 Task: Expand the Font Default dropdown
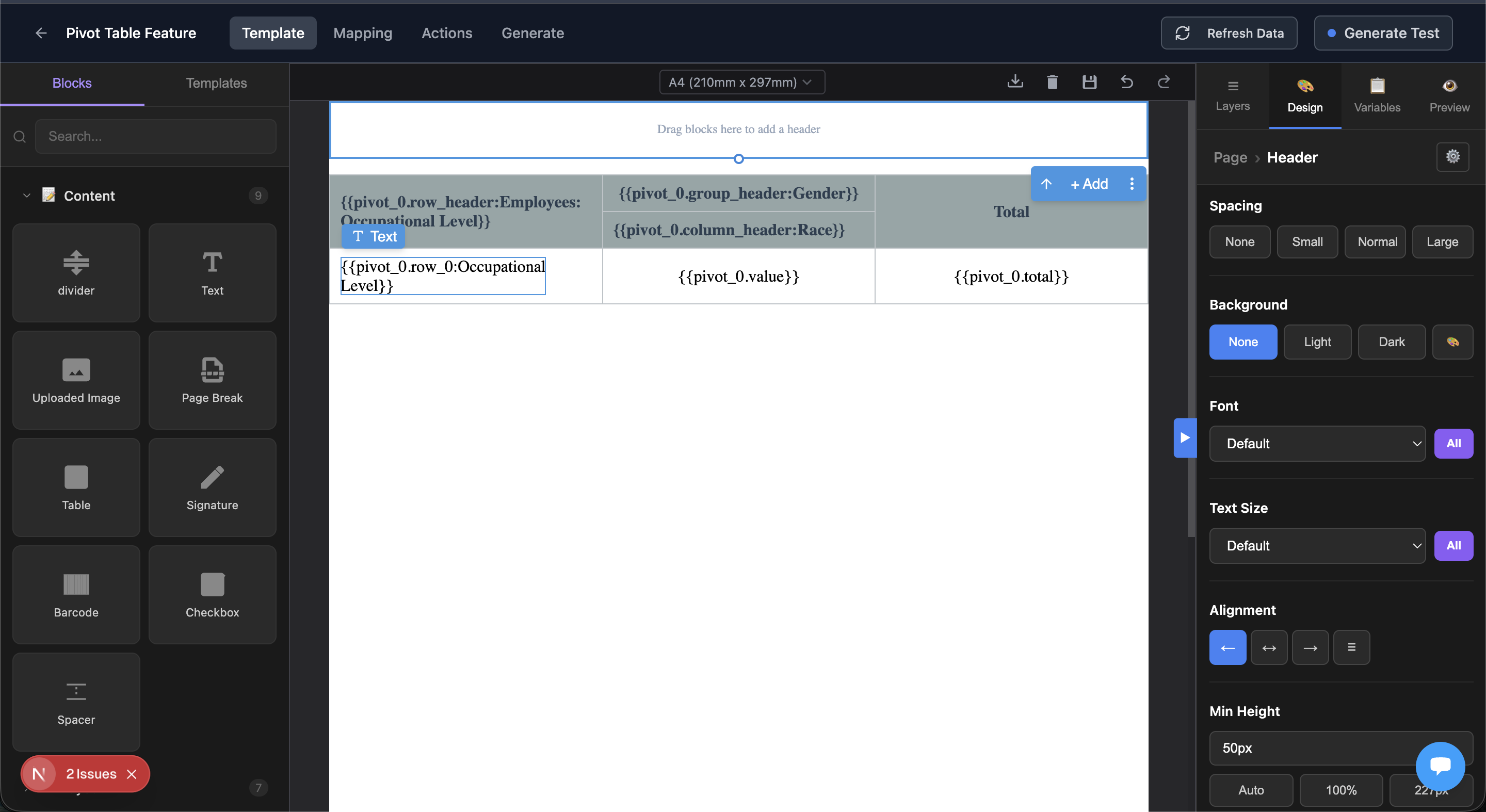coord(1317,443)
